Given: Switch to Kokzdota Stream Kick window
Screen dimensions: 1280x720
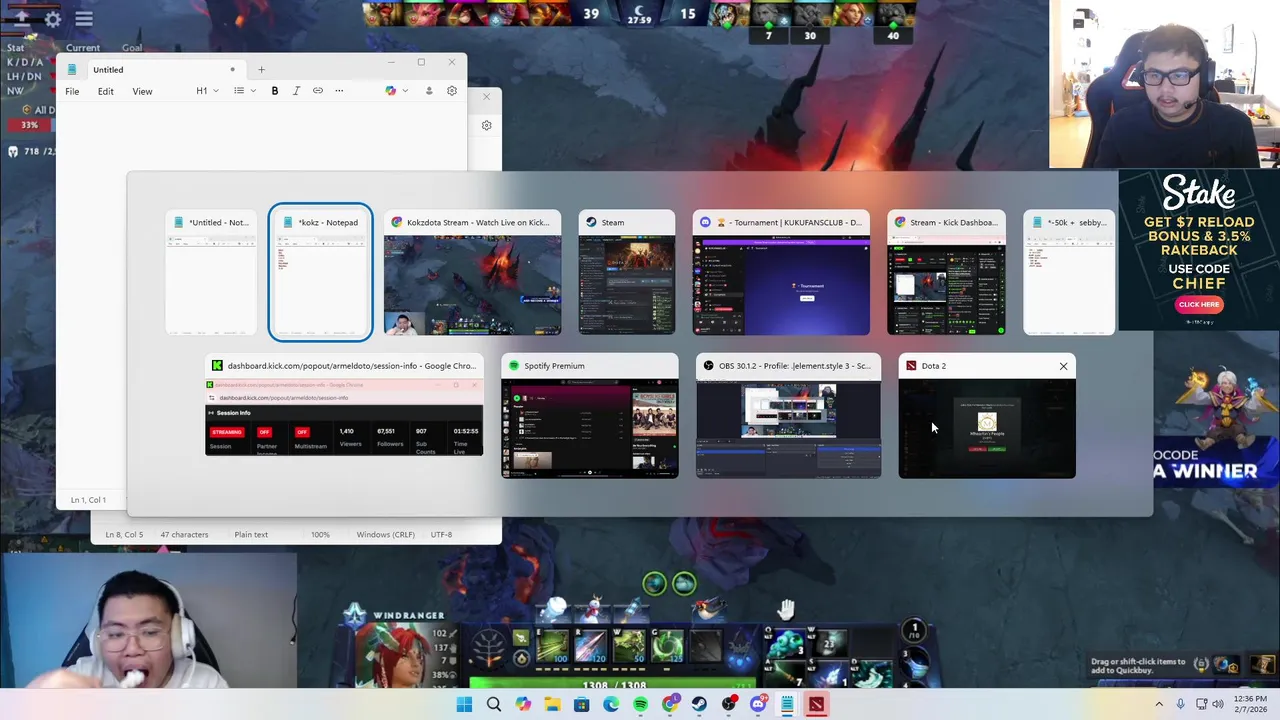Looking at the screenshot, I should 472,272.
